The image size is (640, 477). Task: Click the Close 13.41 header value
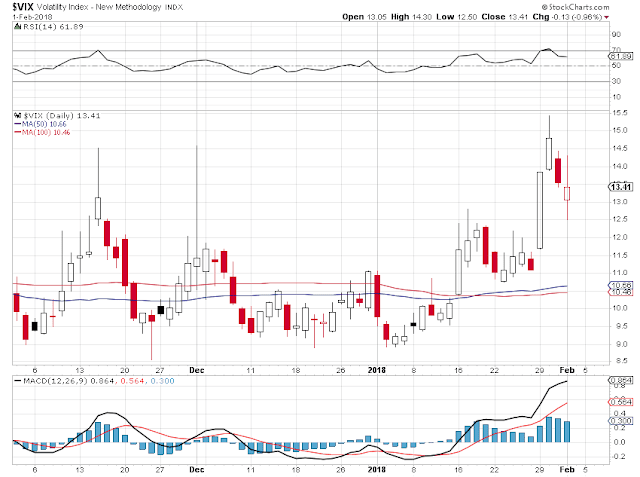[x=504, y=17]
